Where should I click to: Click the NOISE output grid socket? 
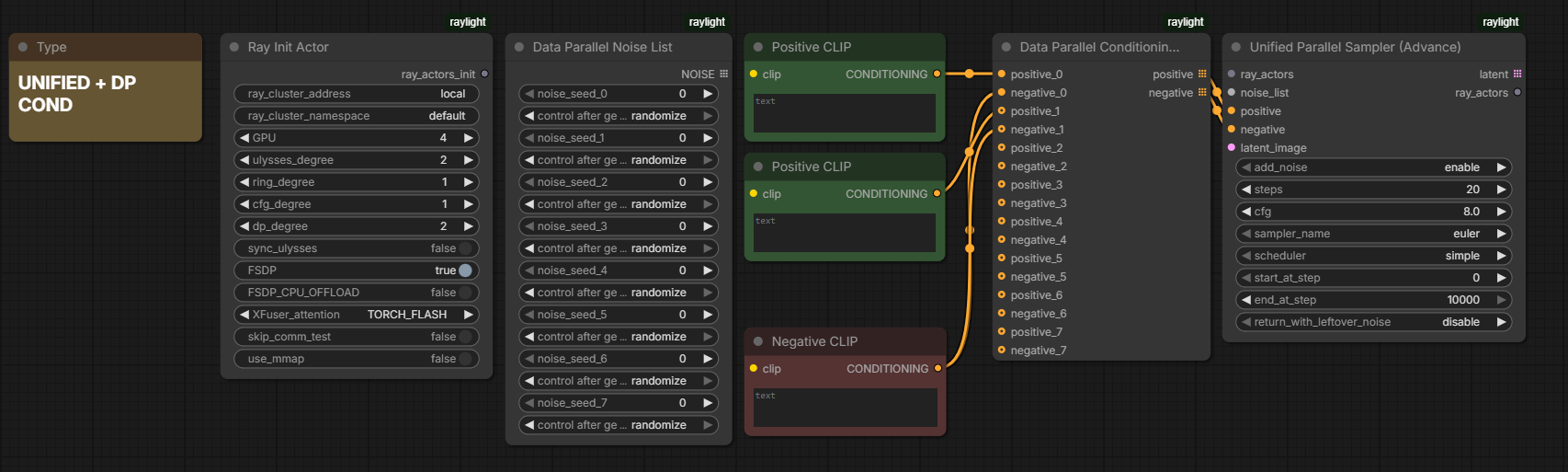(x=723, y=74)
